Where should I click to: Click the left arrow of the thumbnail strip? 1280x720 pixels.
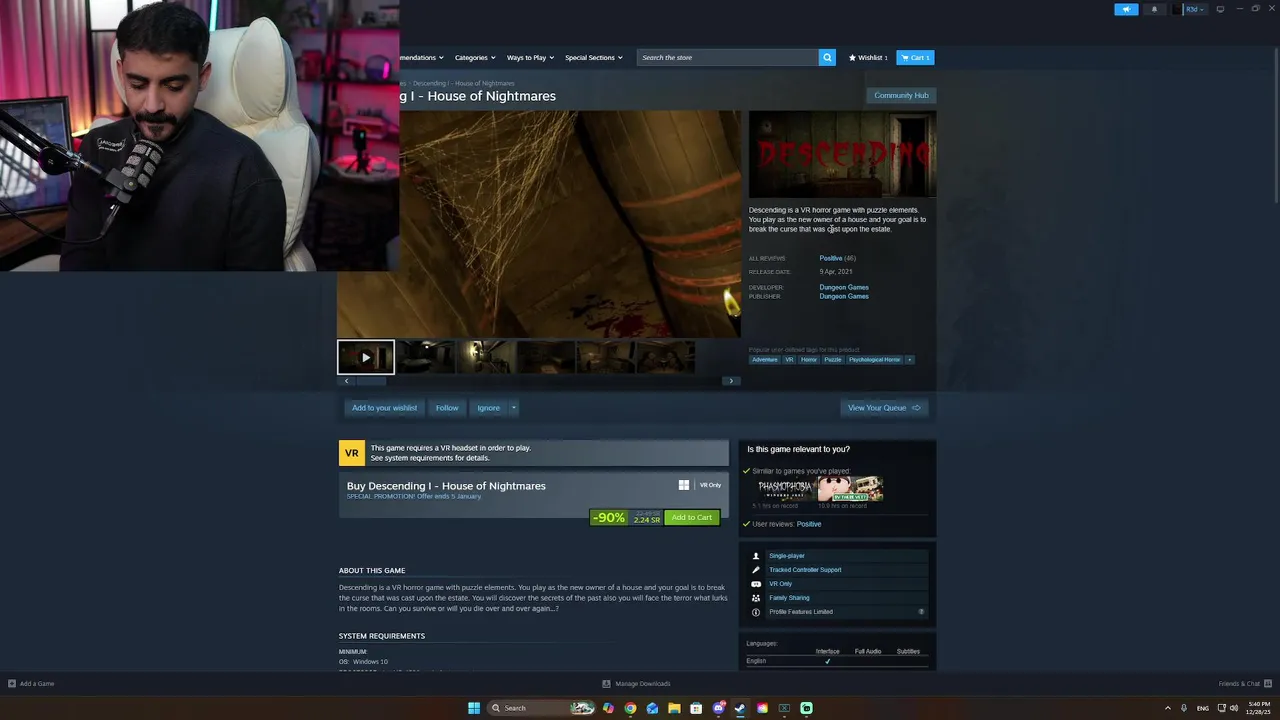(346, 381)
